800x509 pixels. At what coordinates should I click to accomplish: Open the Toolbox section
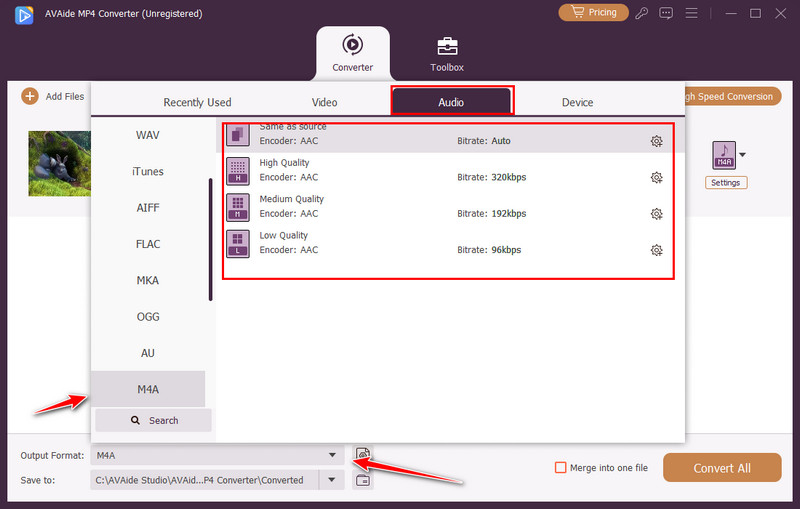447,54
